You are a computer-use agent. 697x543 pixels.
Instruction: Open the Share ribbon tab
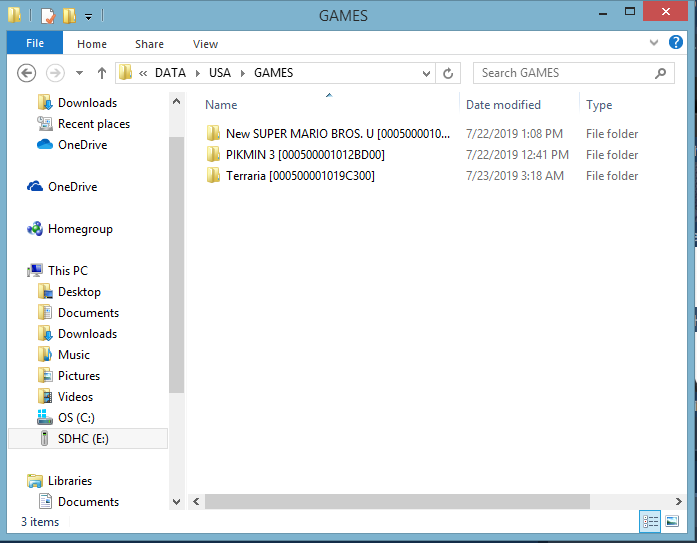click(149, 44)
